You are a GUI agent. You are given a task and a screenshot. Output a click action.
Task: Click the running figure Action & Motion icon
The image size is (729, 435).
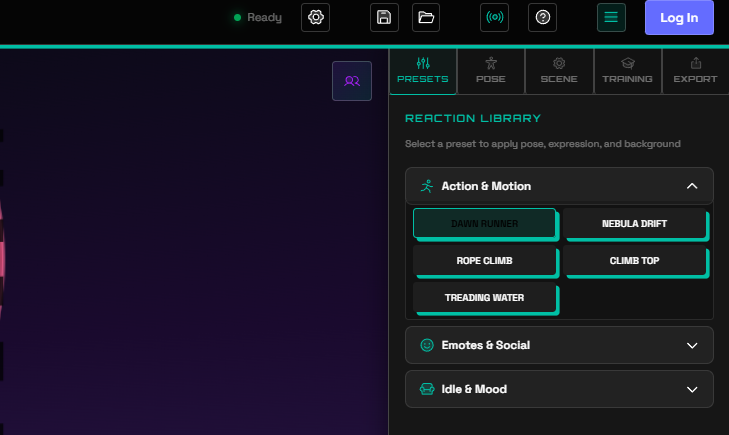pyautogui.click(x=427, y=186)
